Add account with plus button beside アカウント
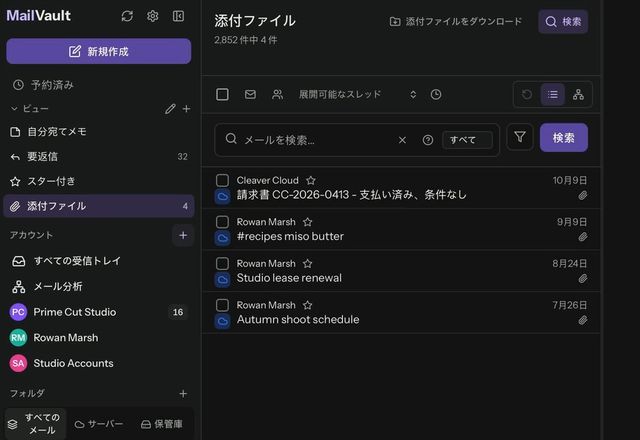 (x=183, y=235)
